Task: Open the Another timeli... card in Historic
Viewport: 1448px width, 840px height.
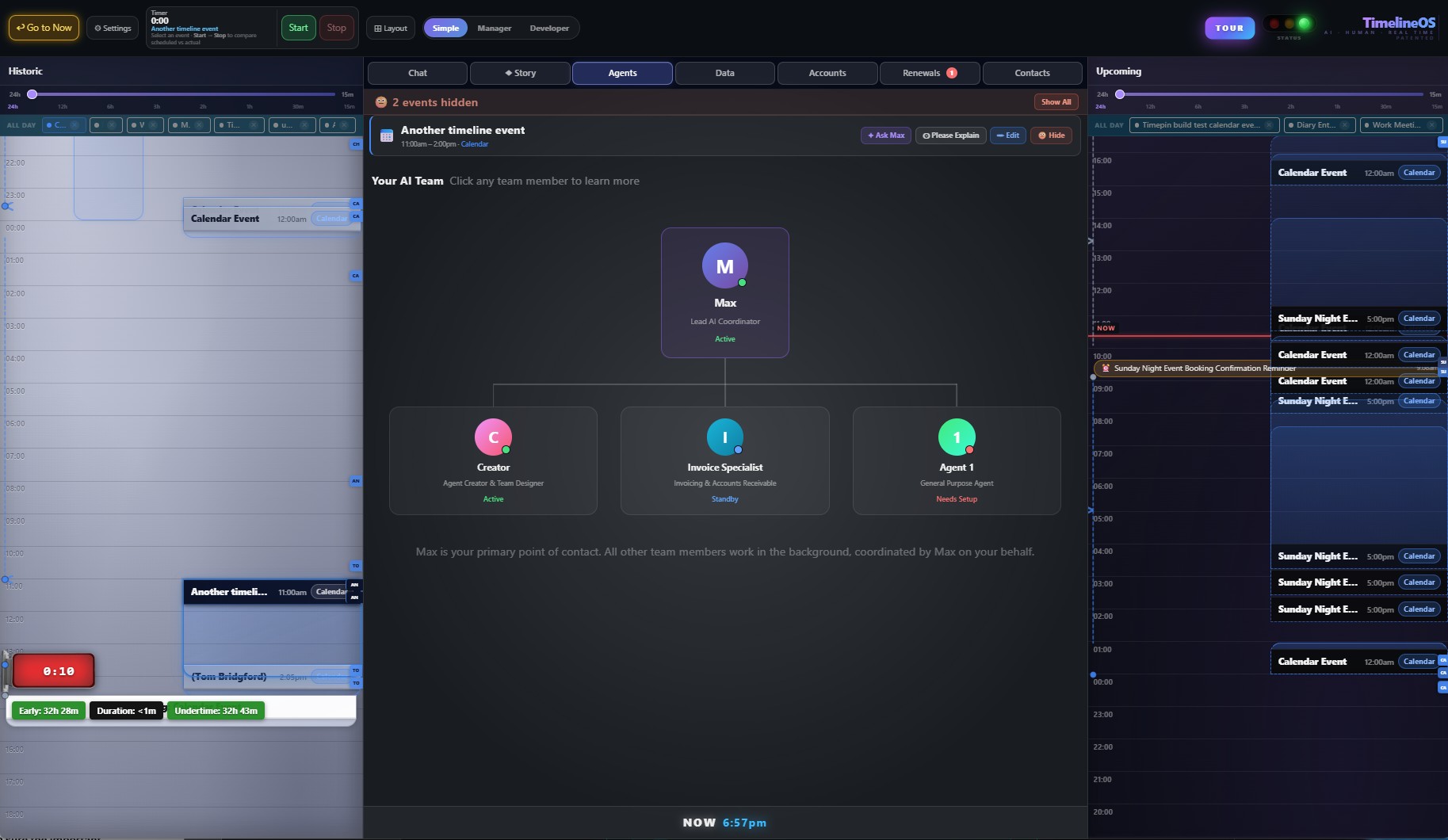Action: click(x=273, y=592)
